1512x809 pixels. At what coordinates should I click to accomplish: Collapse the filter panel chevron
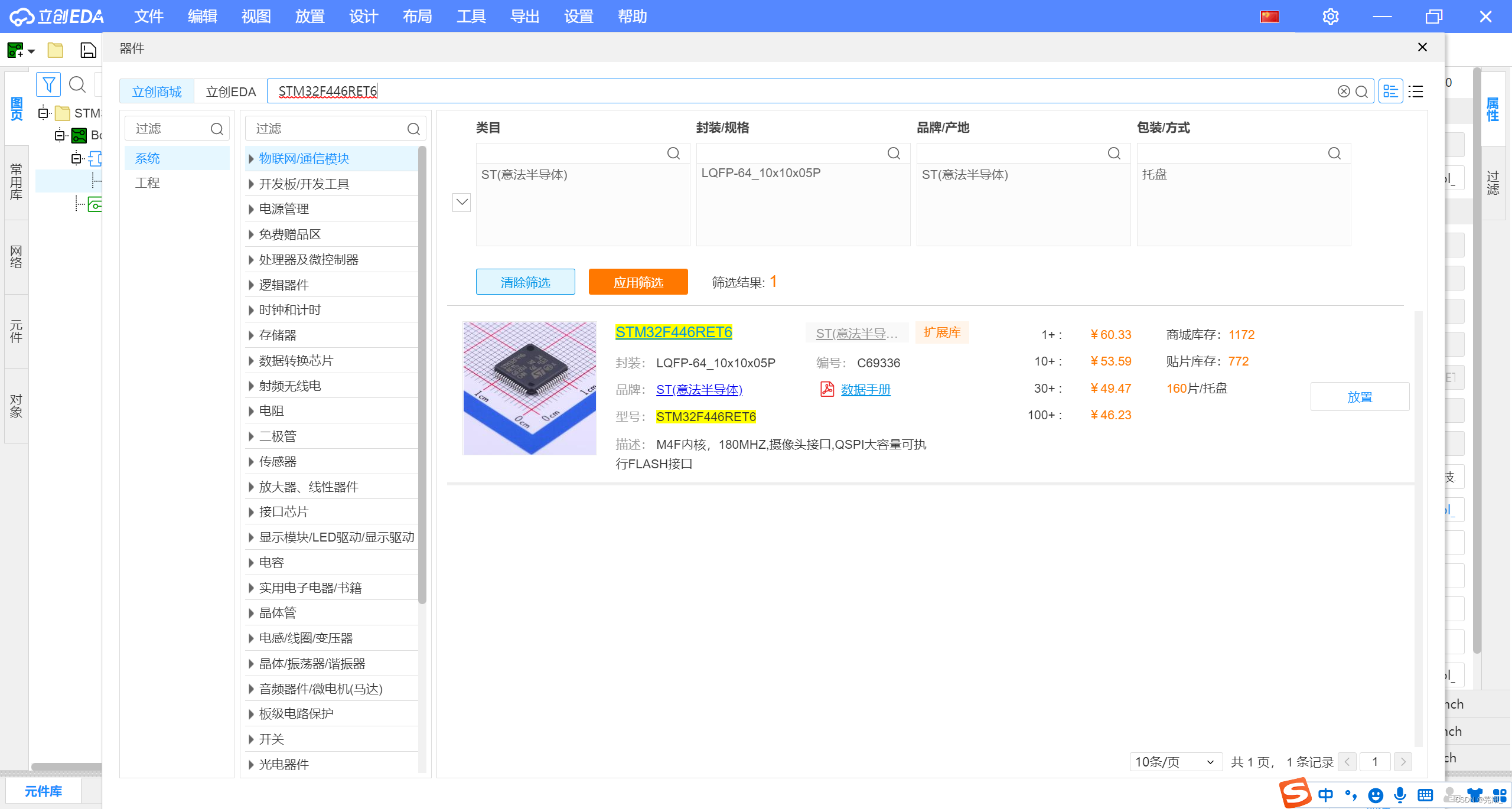point(461,203)
